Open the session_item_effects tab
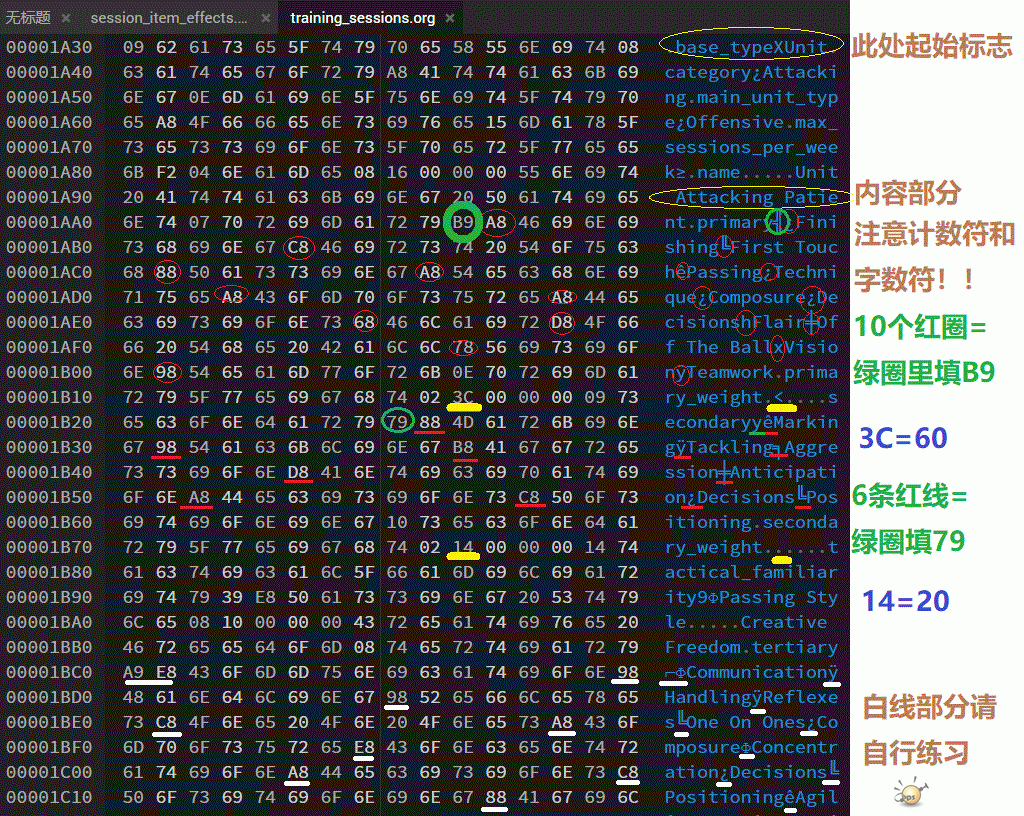The width and height of the screenshot is (1024, 816). click(x=169, y=18)
